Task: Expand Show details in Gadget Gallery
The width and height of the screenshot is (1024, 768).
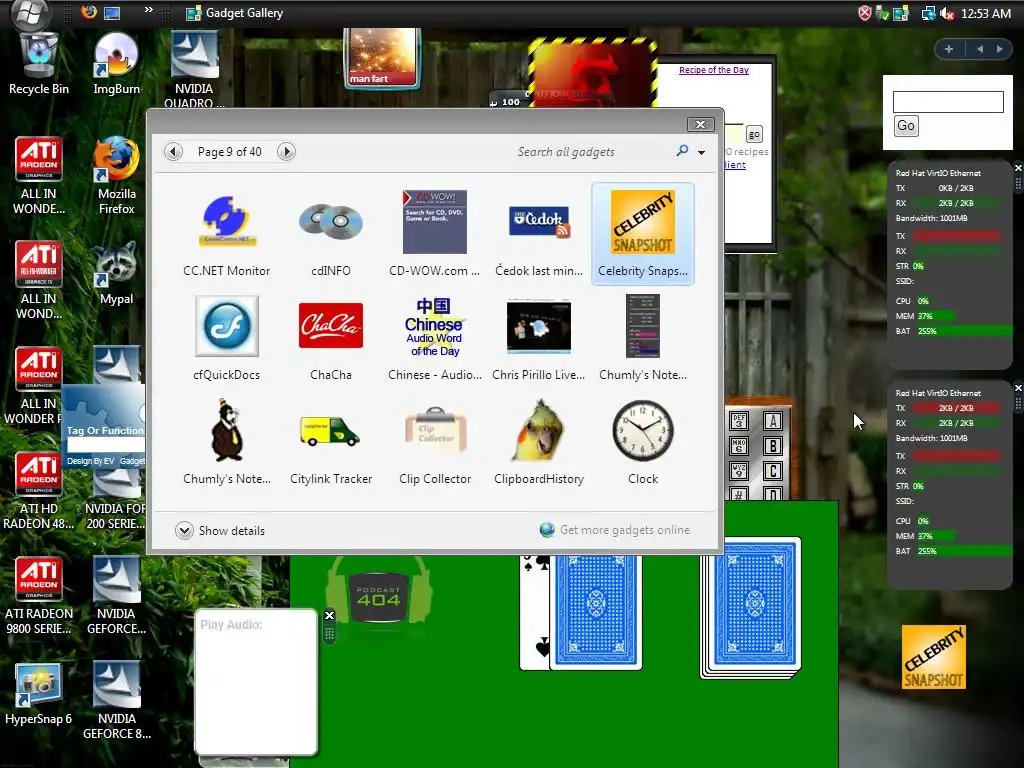Action: point(220,530)
